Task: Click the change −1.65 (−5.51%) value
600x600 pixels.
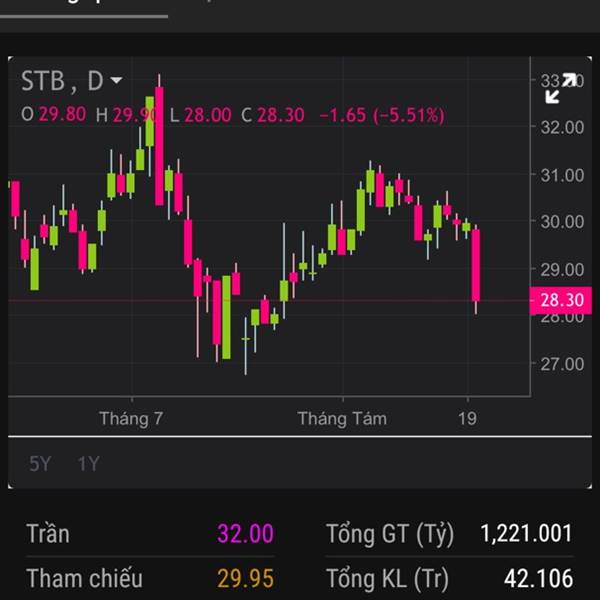Action: click(382, 115)
